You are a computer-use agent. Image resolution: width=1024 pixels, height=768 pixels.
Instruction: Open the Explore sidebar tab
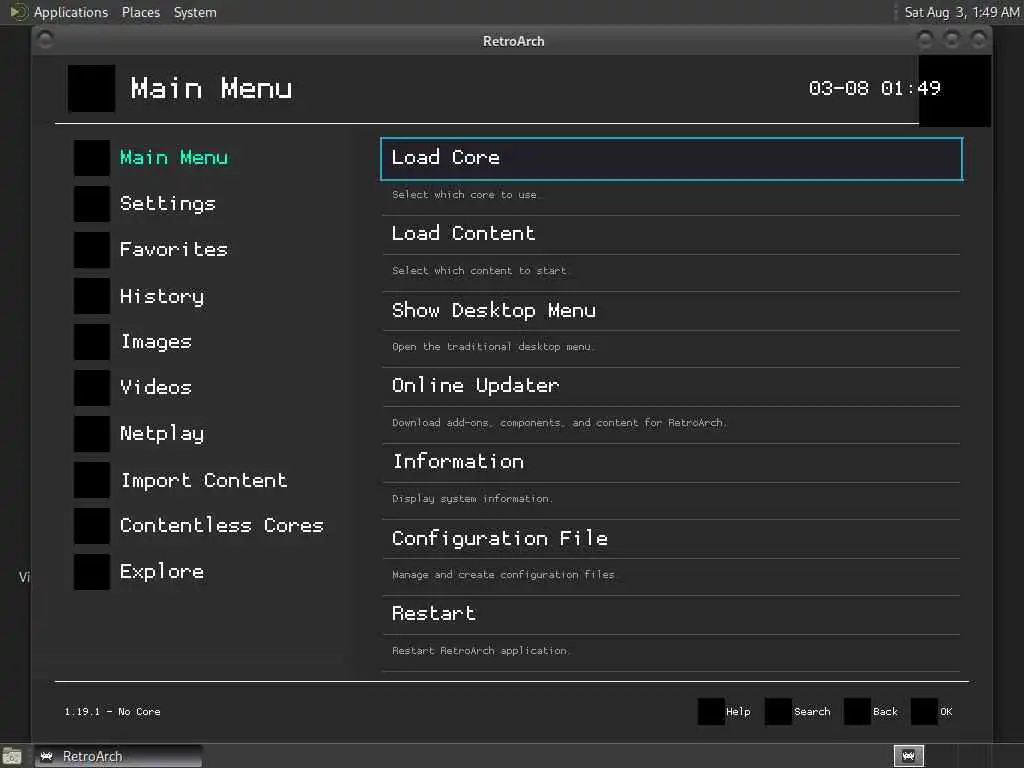[x=162, y=573]
